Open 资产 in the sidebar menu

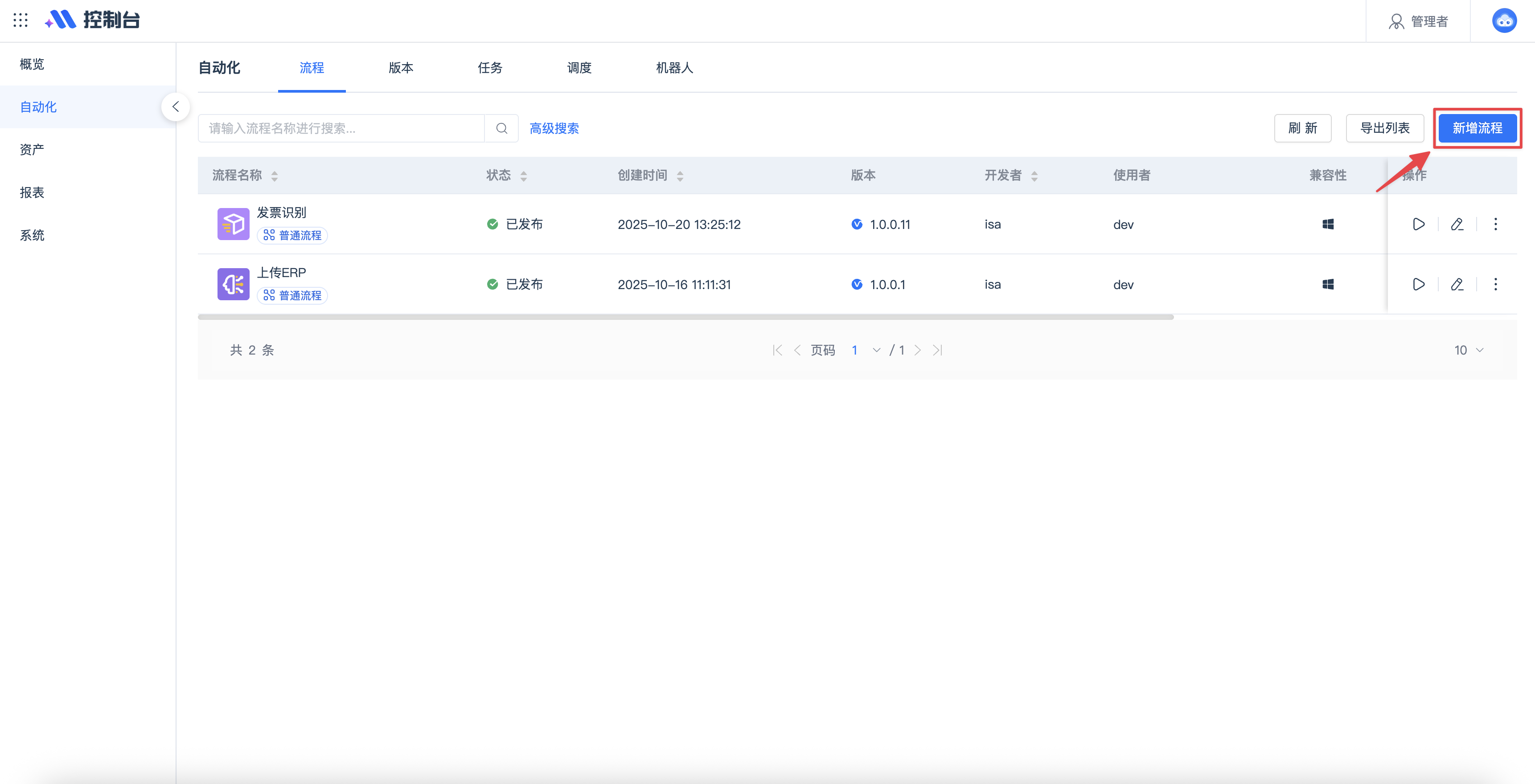(x=32, y=150)
